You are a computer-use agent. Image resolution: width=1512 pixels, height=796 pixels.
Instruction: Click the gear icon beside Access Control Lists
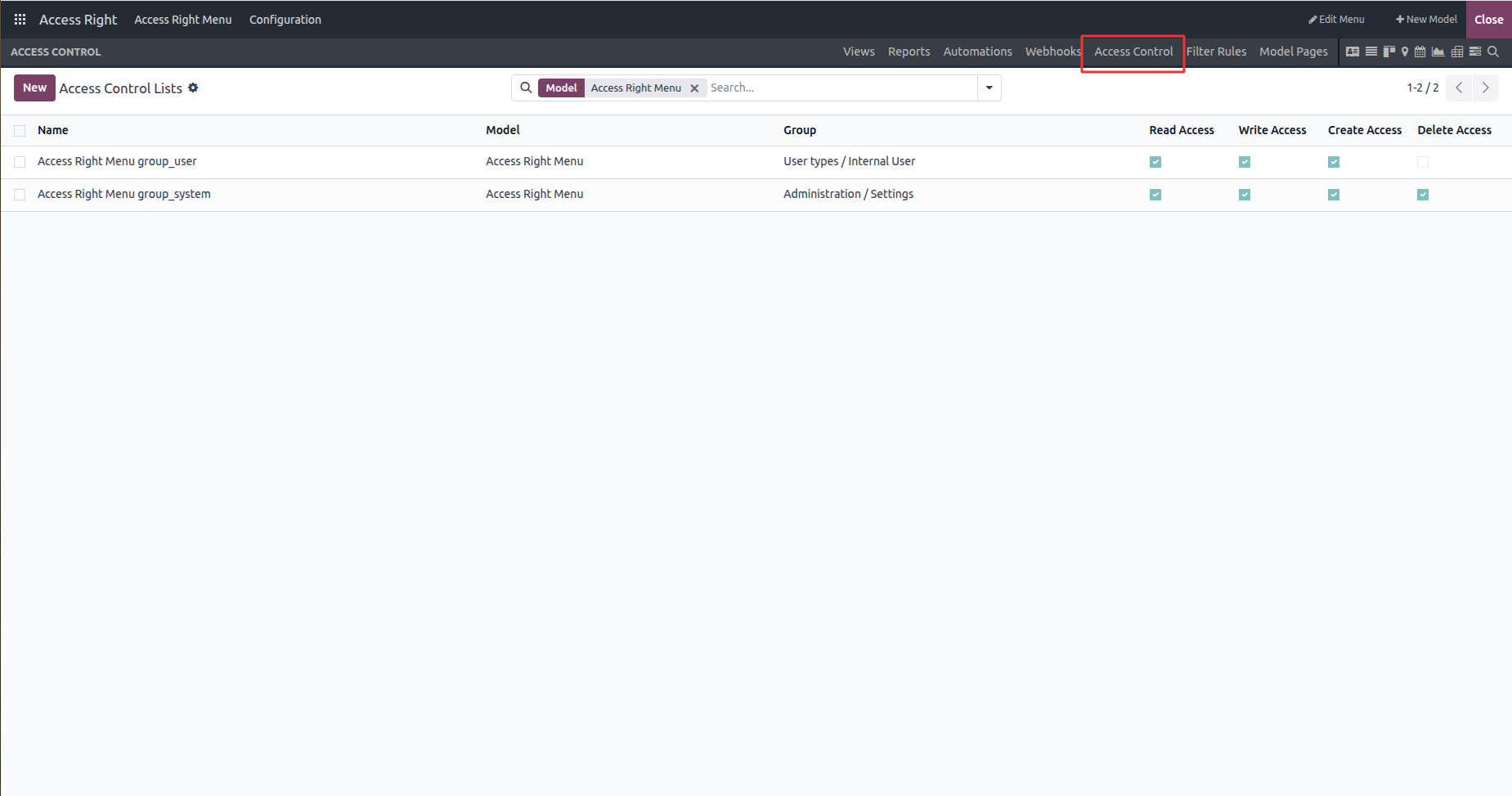tap(193, 88)
